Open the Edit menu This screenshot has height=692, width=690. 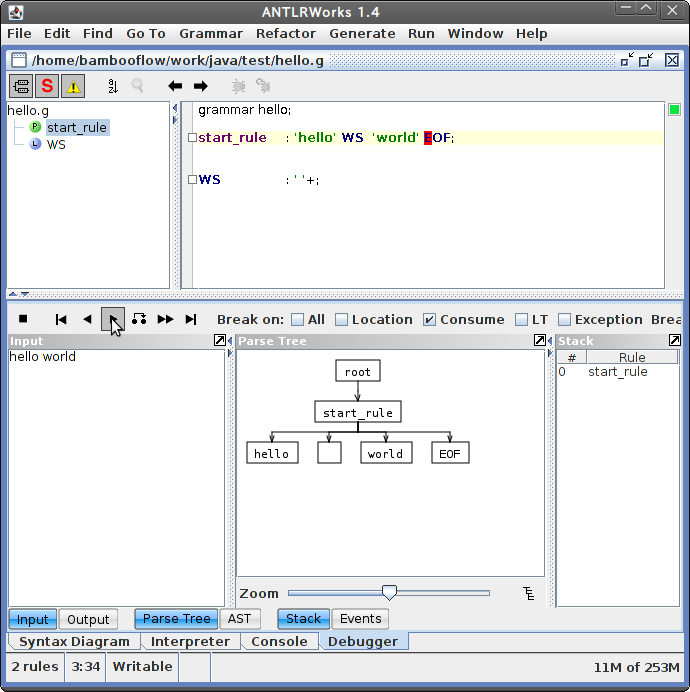pyautogui.click(x=57, y=34)
